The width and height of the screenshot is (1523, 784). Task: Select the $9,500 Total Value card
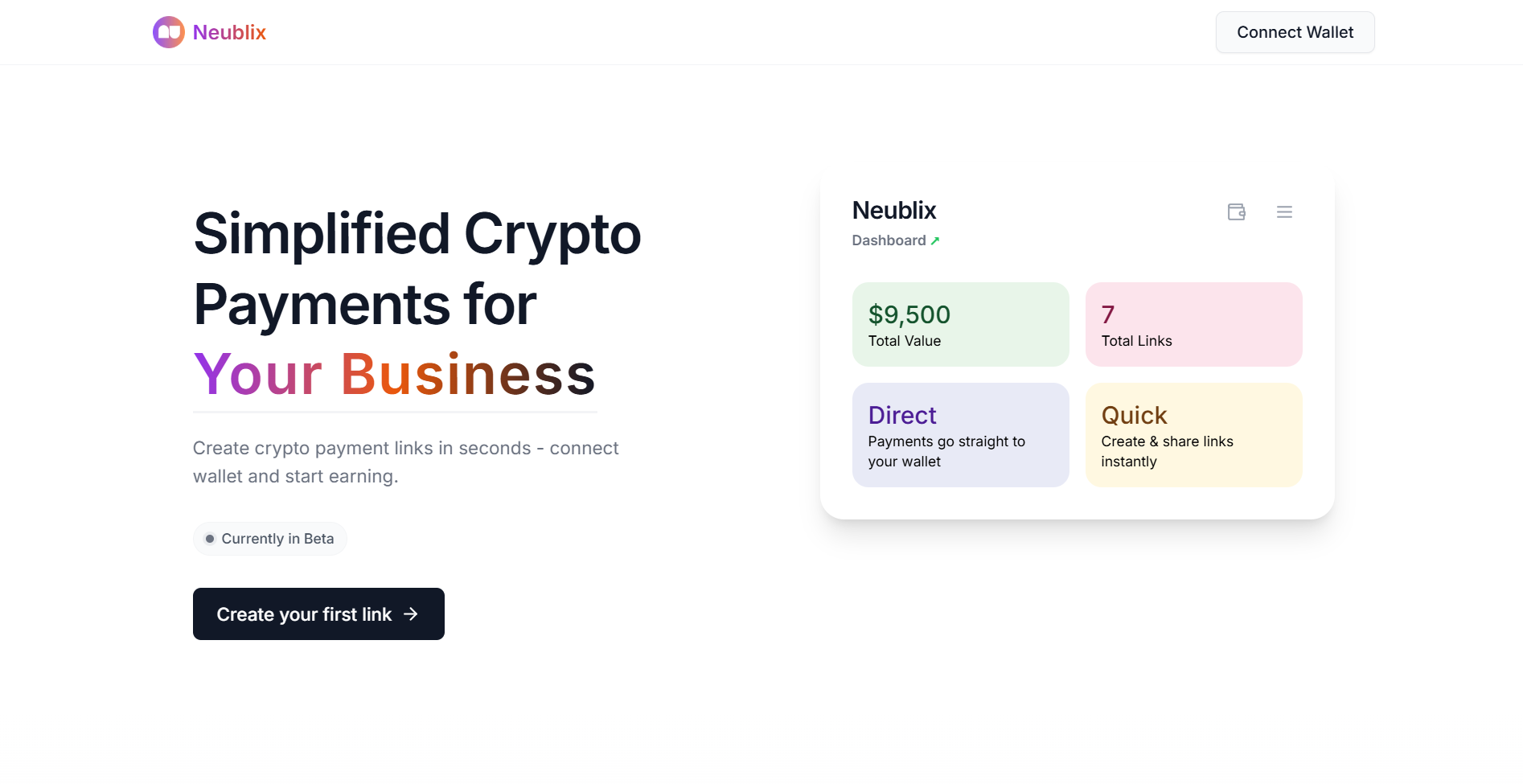coord(960,325)
